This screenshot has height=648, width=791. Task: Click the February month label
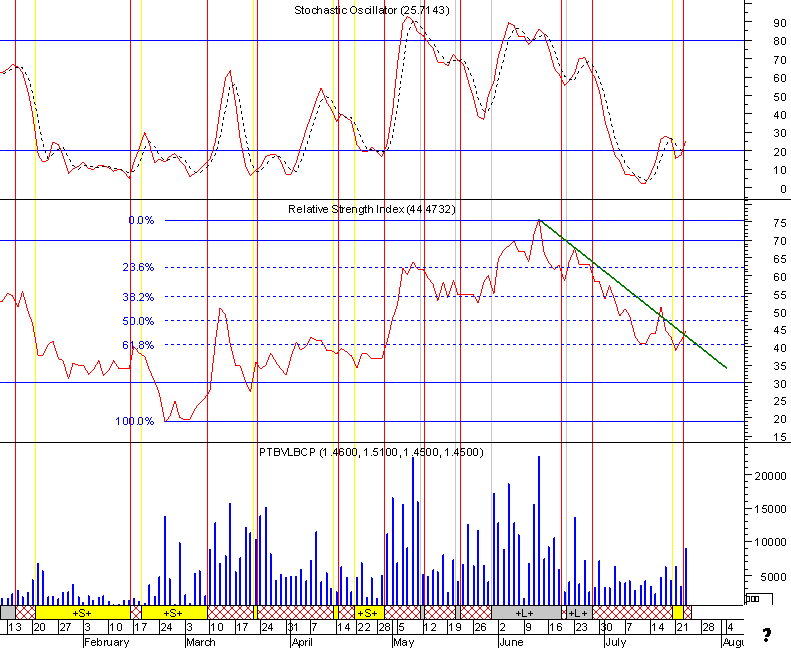point(106,642)
